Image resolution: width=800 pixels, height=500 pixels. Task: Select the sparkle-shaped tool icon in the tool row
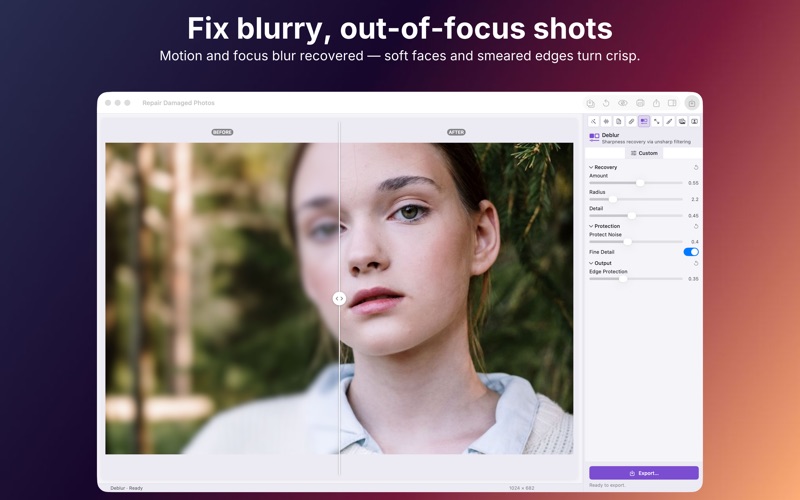606,121
